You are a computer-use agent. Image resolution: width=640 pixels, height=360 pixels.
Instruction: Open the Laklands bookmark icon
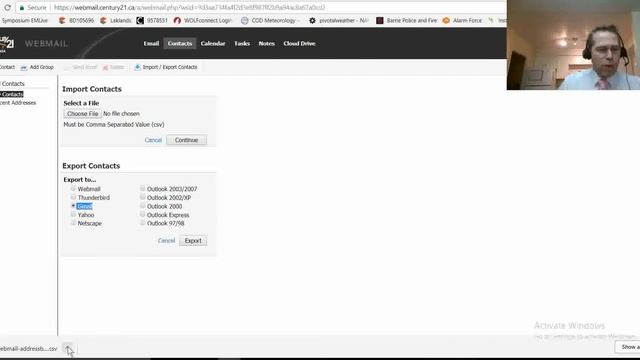(x=104, y=20)
